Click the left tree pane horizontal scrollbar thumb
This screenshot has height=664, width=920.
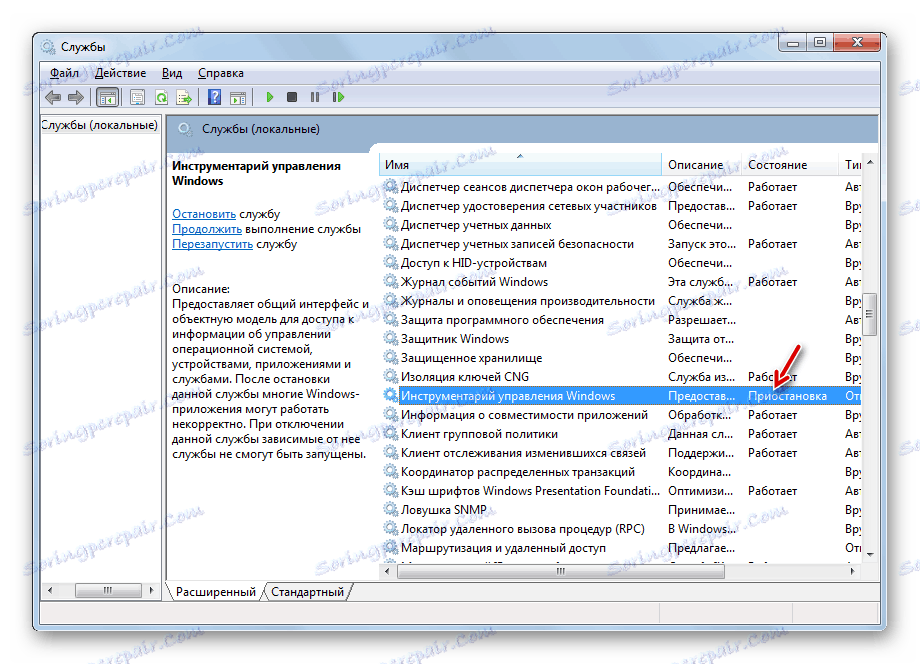(x=108, y=590)
